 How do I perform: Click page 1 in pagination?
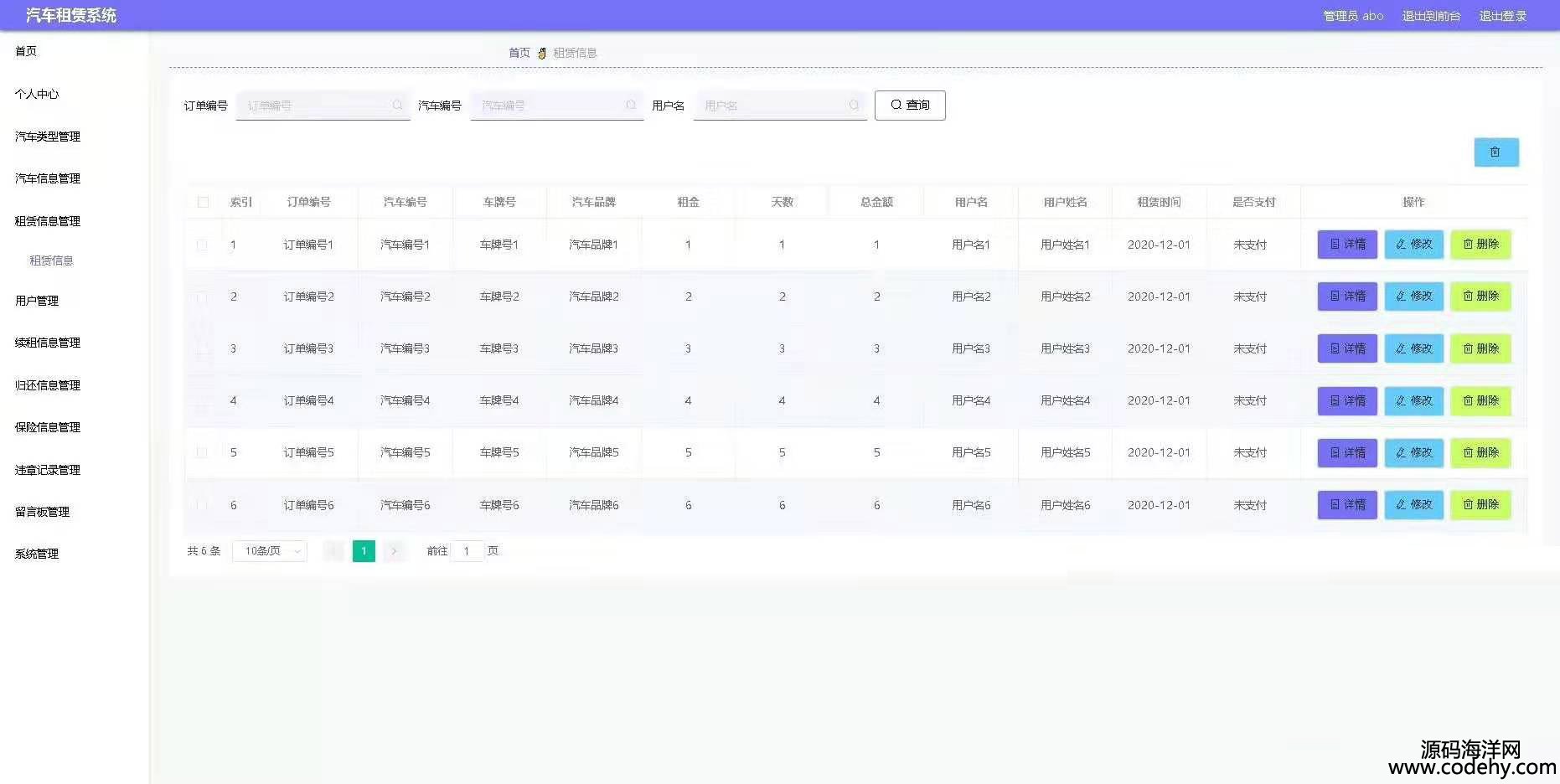tap(364, 551)
